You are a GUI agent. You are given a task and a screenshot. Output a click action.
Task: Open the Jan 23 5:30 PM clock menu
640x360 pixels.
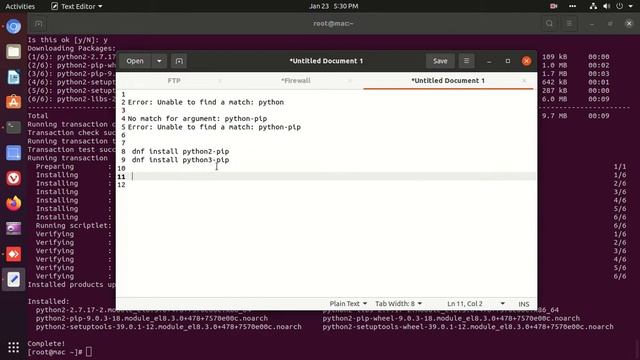[x=333, y=6]
